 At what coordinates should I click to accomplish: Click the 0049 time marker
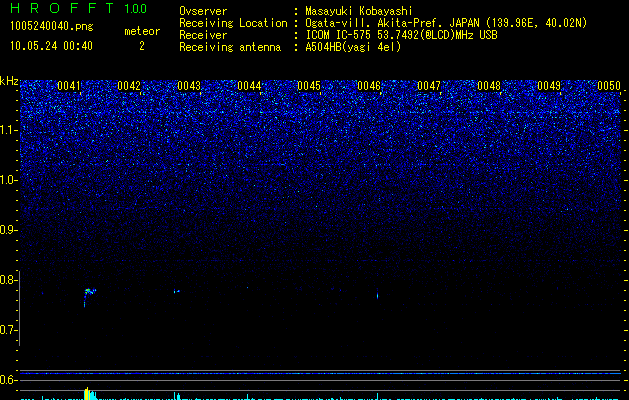[549, 86]
